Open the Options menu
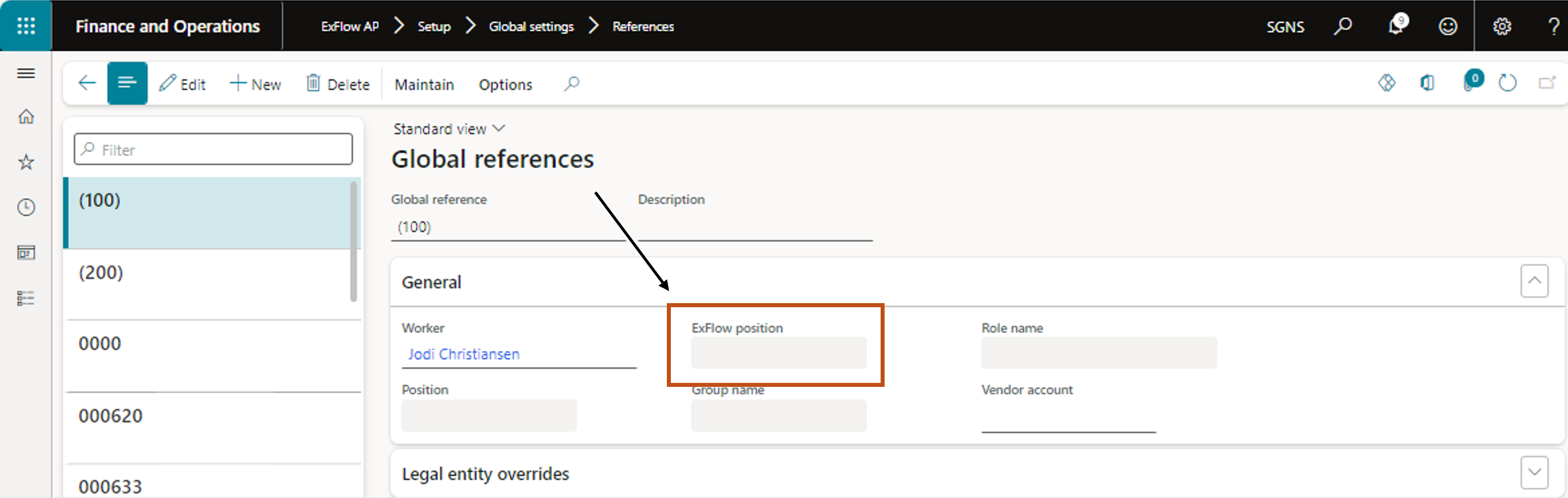The width and height of the screenshot is (1568, 498). [x=505, y=85]
